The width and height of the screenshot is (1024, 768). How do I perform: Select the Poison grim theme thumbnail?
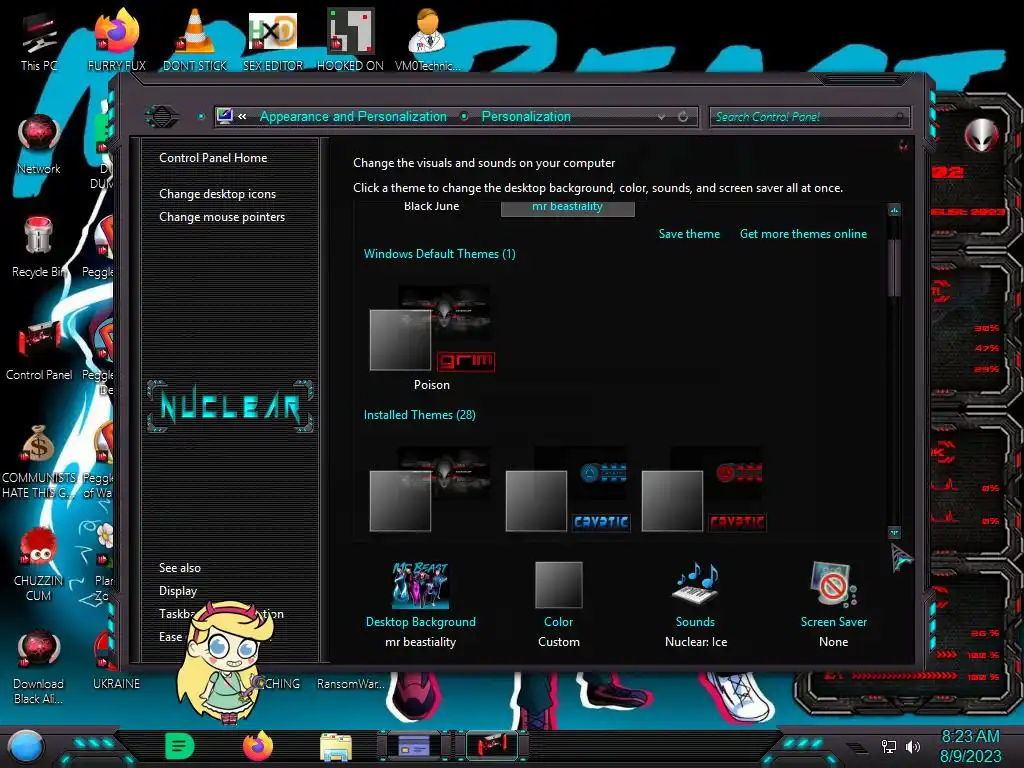point(432,337)
